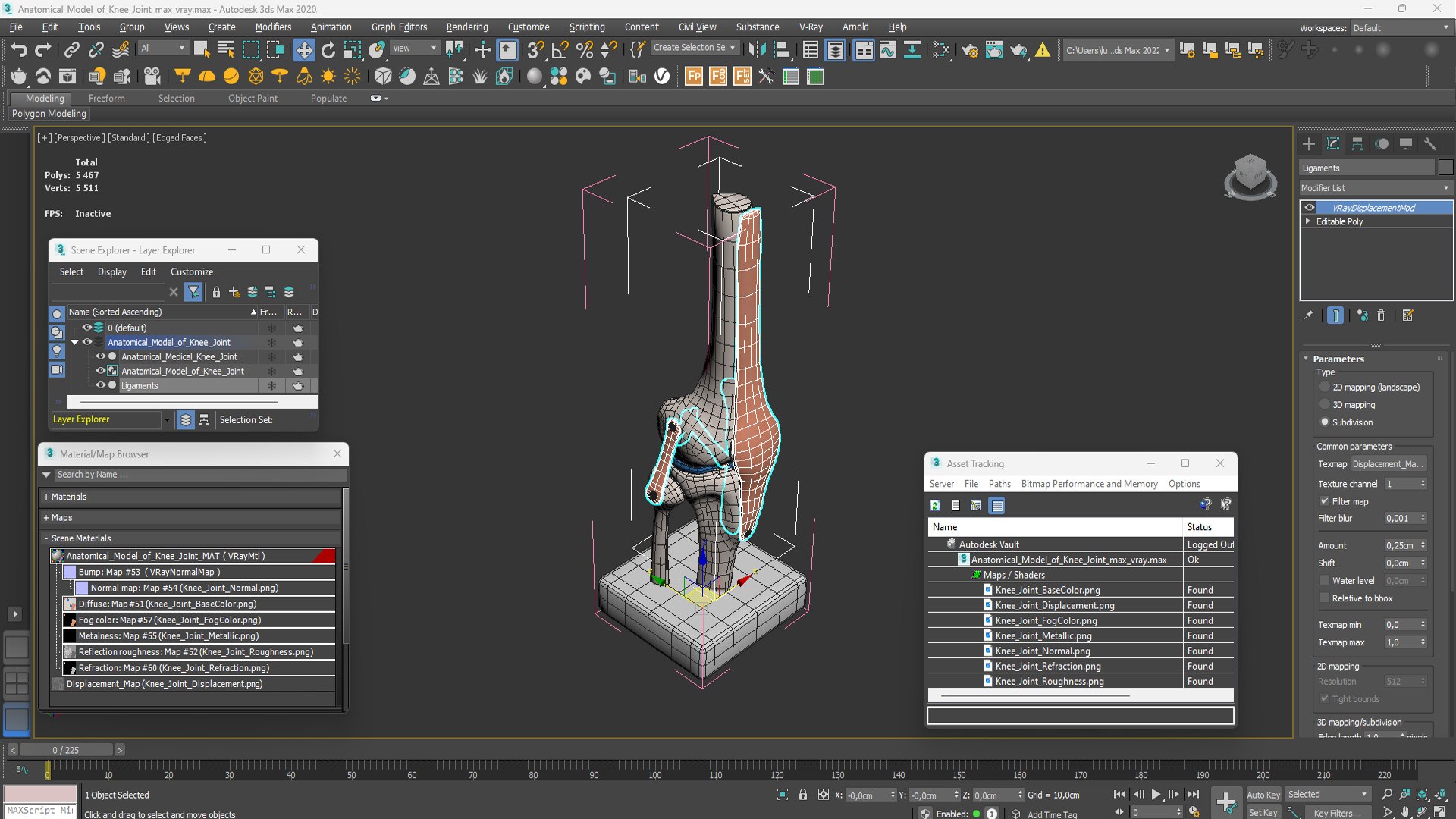Open the Hierarchy command panel tab
This screenshot has width=1456, height=819.
tap(1357, 144)
